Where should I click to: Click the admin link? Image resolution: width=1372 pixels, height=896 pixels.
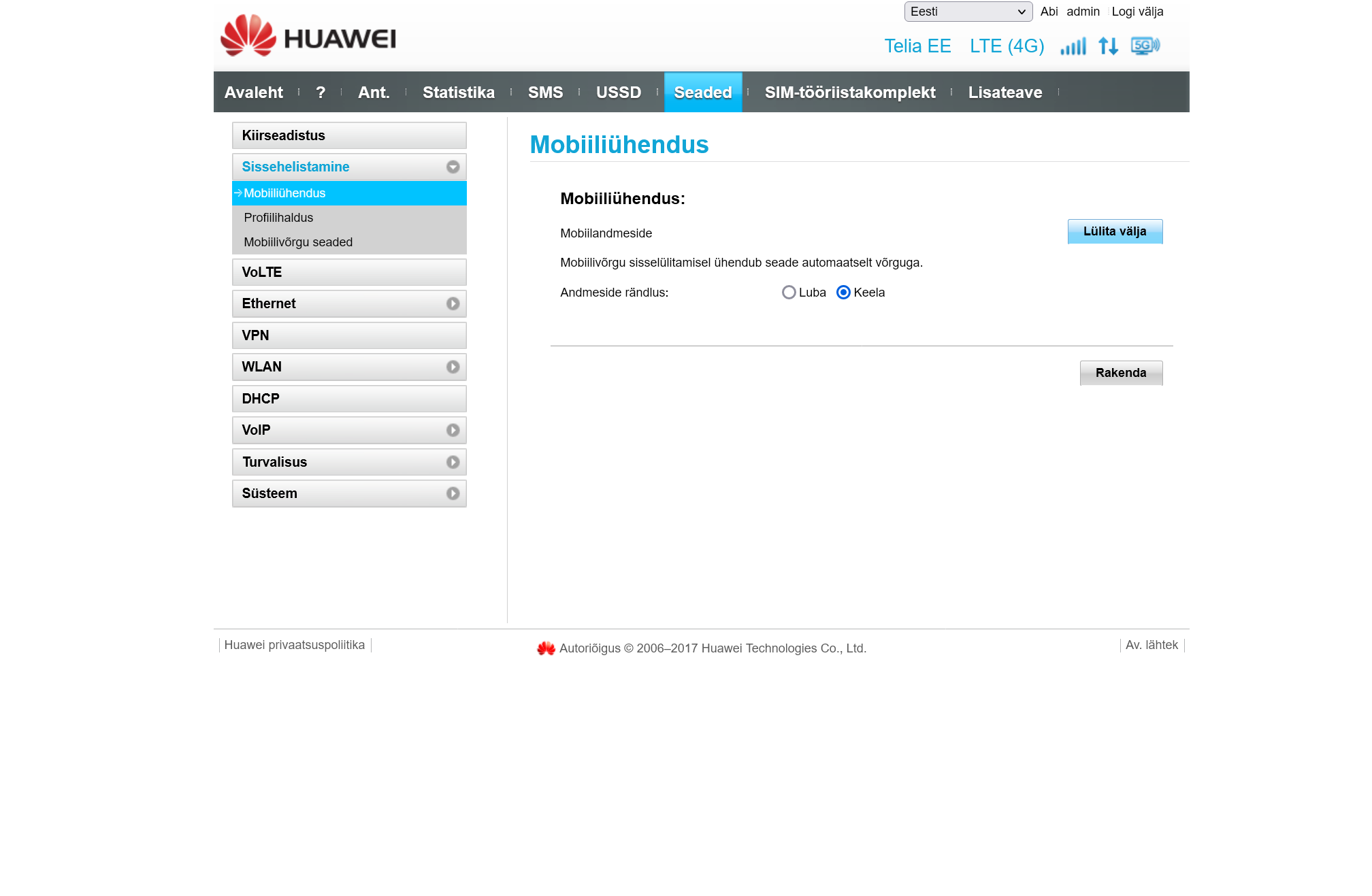coord(1083,12)
